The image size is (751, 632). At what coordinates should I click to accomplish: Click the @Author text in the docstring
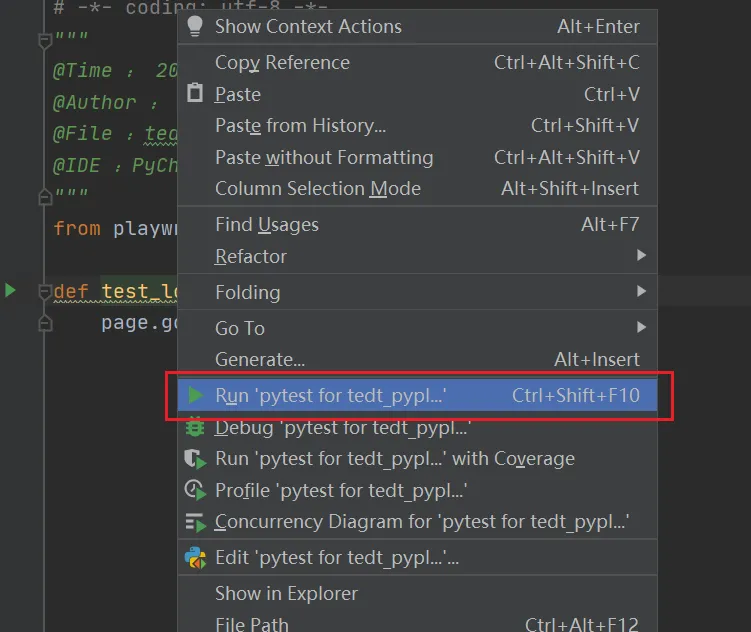coord(95,102)
